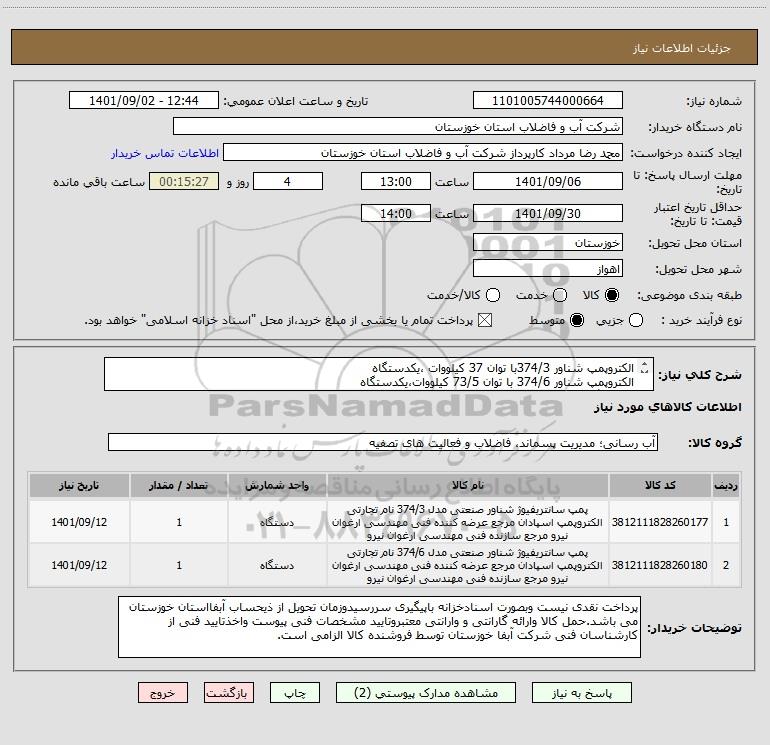Click product code 3812111828260180
Viewport: 770px width, 745px height.
(x=660, y=565)
